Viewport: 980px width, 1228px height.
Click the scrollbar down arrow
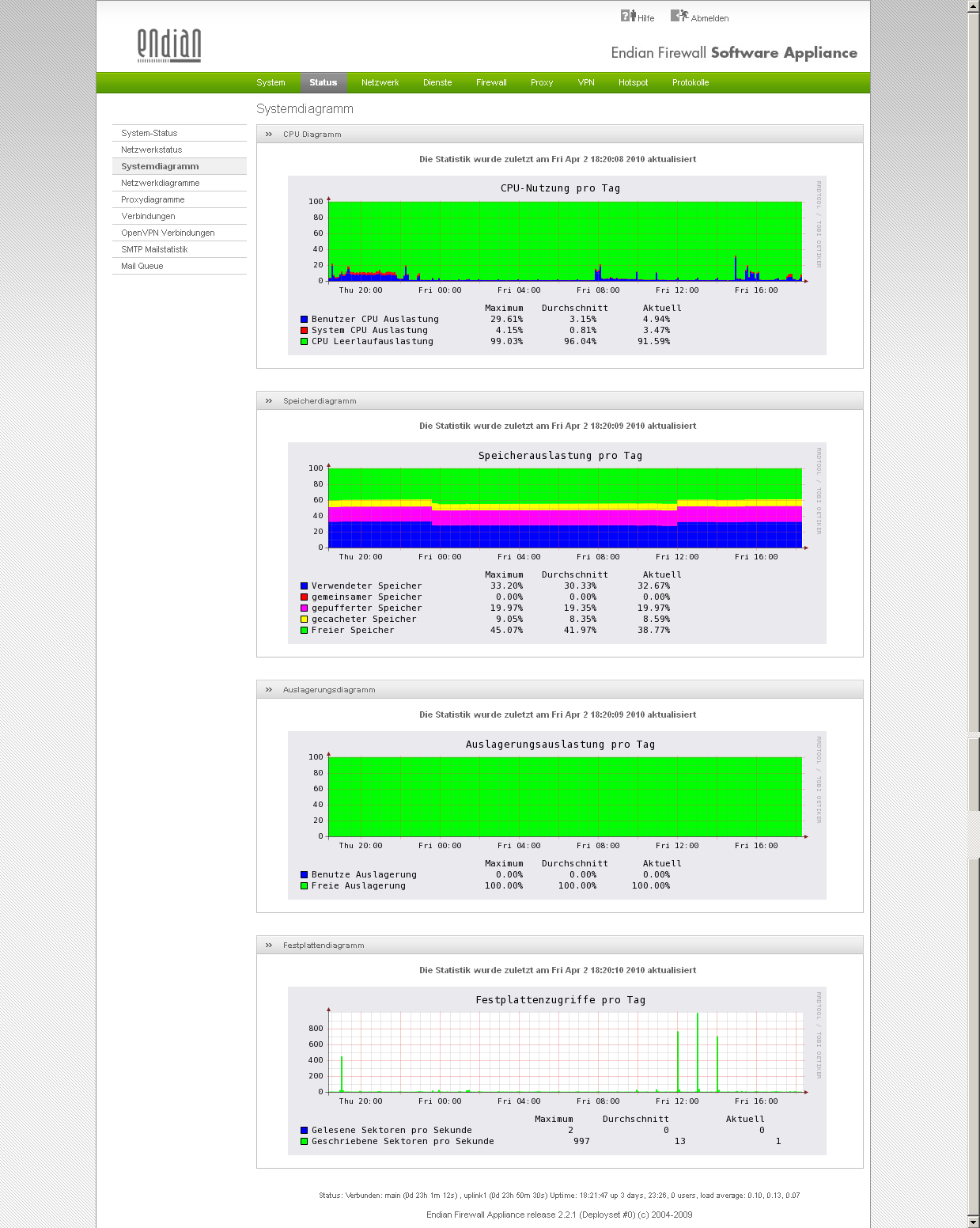coord(974,1222)
